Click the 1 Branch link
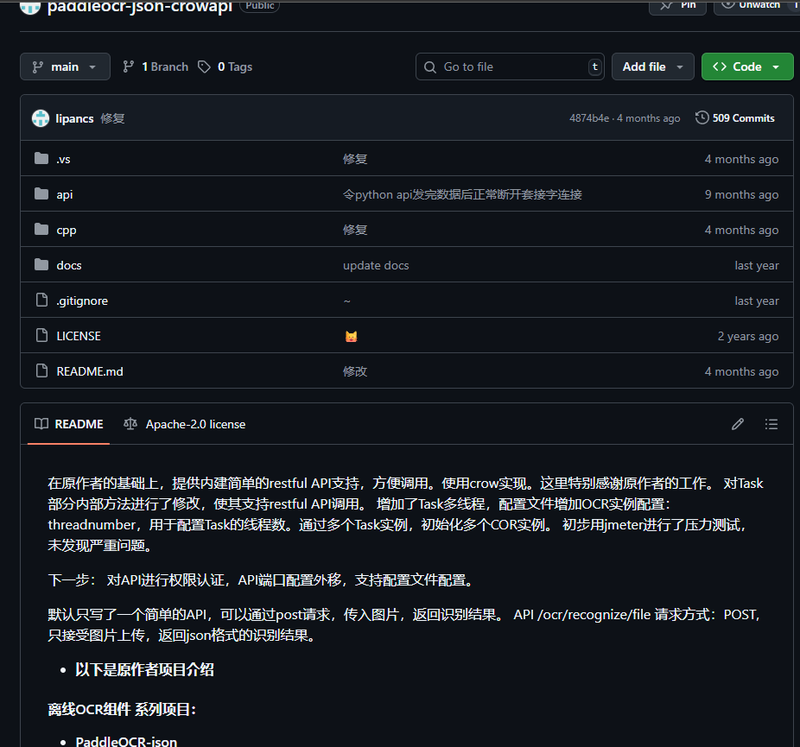 (156, 67)
